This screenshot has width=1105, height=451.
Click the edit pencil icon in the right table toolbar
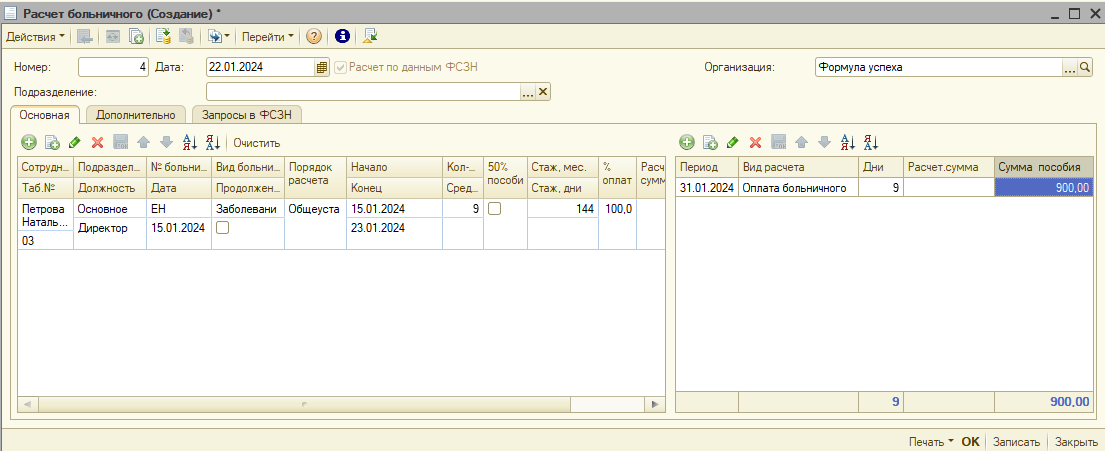coord(733,143)
